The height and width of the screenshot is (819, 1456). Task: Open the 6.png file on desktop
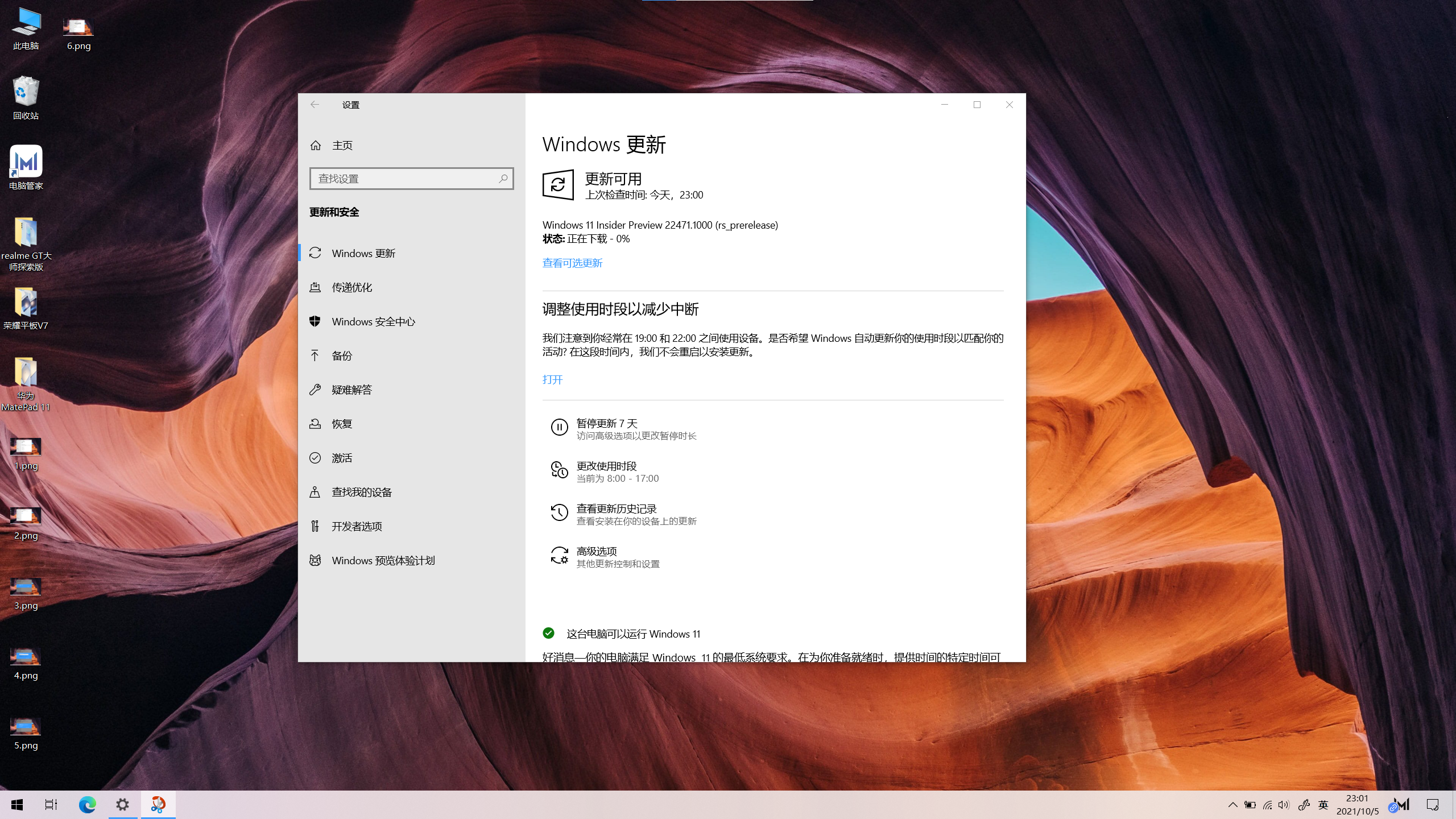click(x=78, y=33)
